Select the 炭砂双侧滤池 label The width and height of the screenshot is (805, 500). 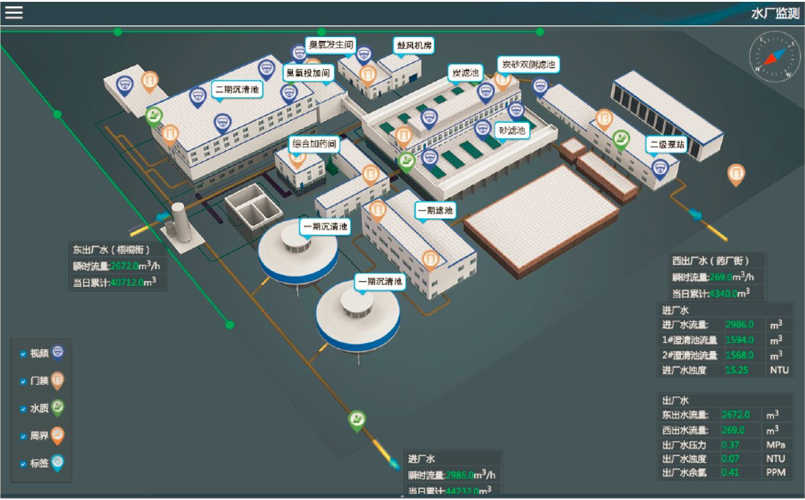(528, 64)
